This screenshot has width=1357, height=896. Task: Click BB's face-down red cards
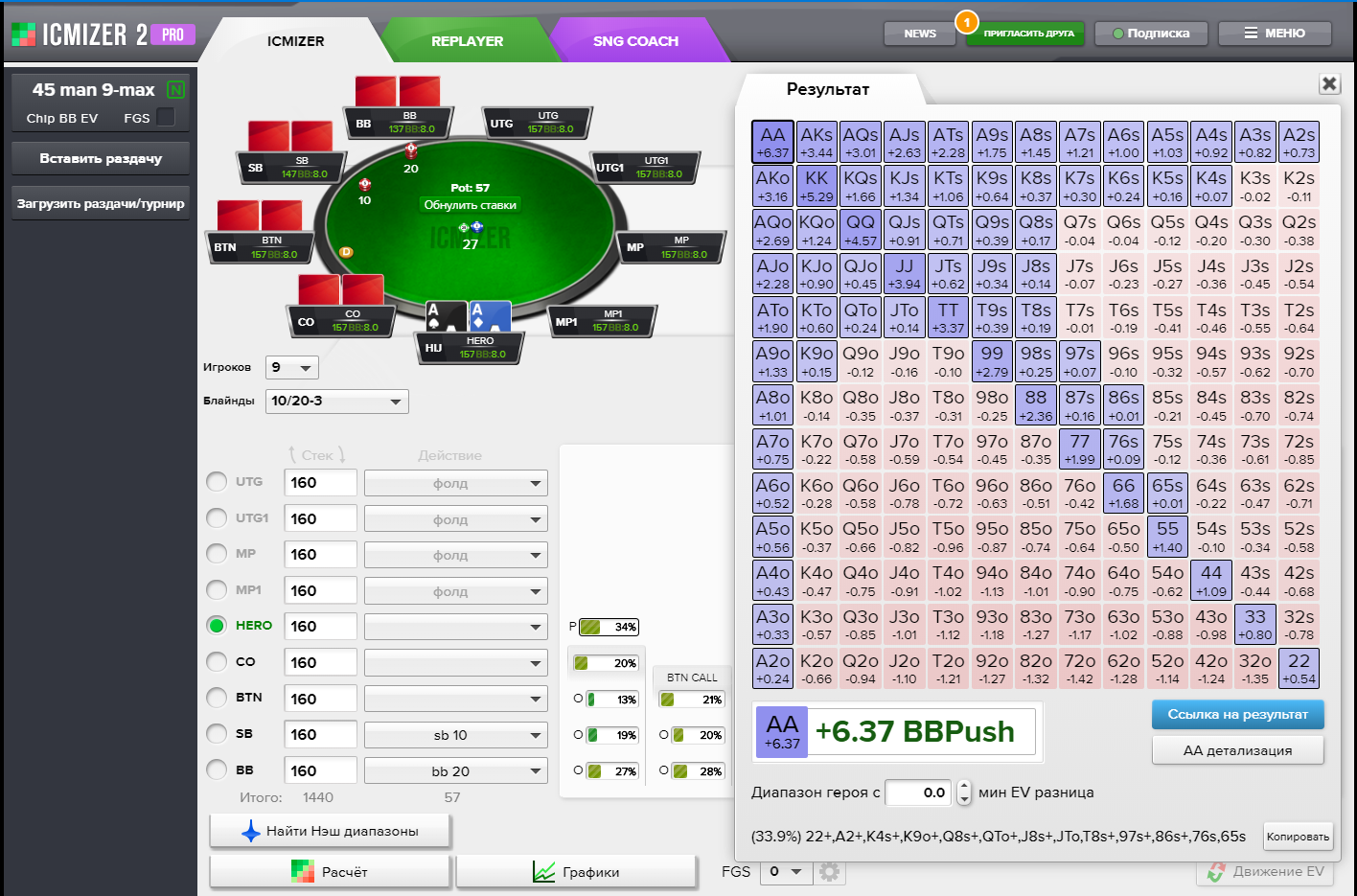click(398, 92)
